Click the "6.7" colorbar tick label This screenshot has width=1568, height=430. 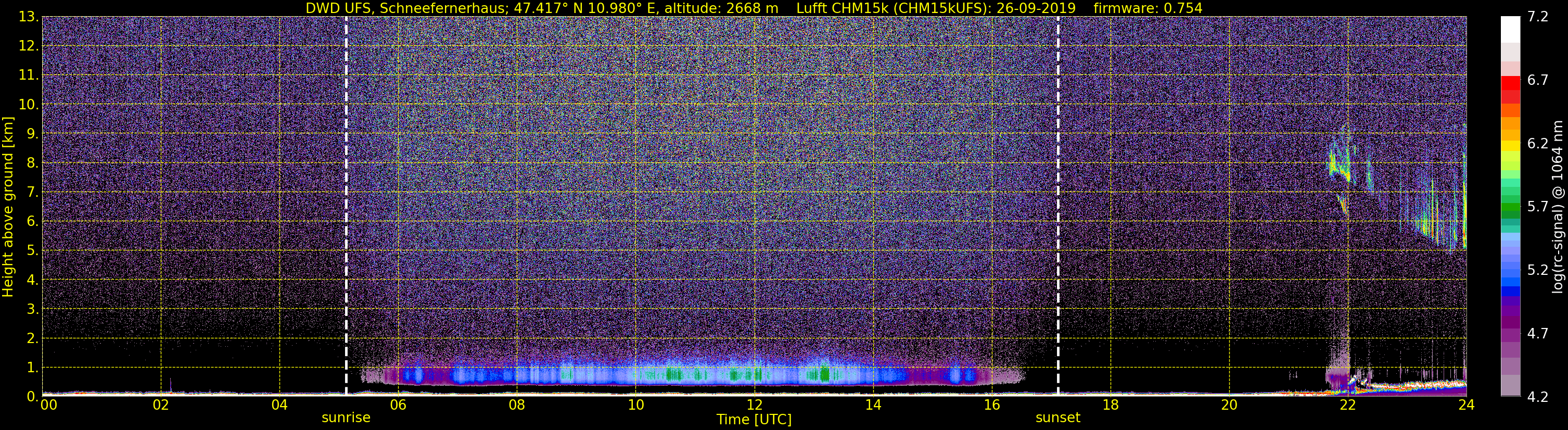click(x=1538, y=80)
